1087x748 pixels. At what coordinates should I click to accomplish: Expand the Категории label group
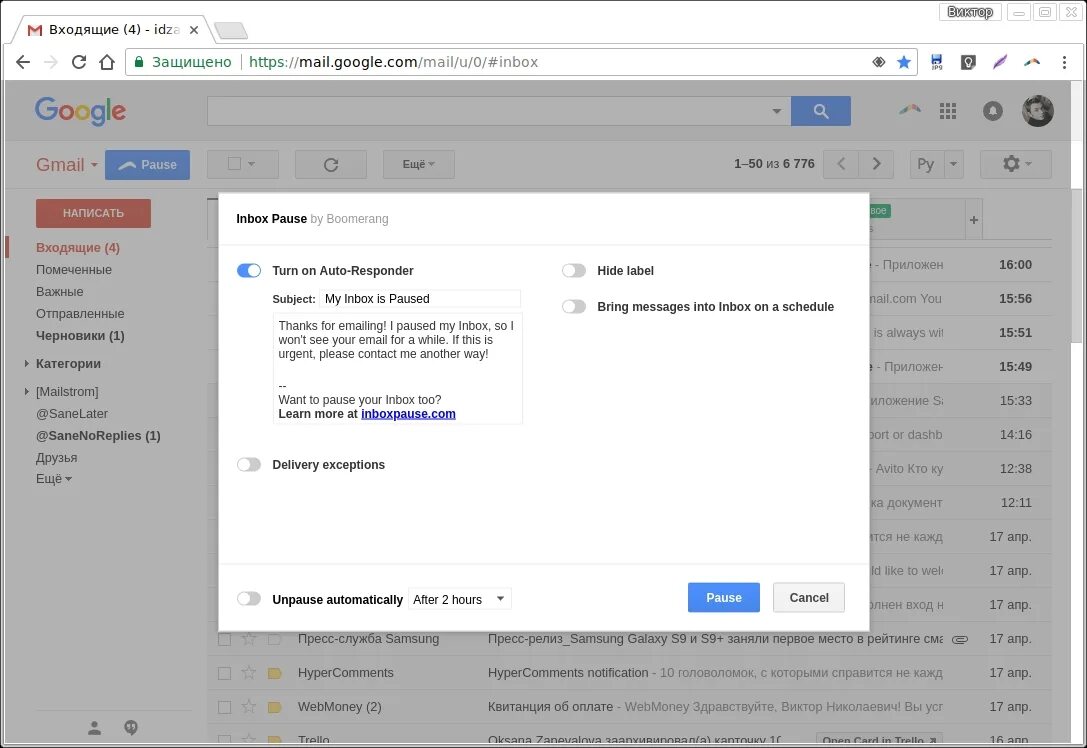26,363
